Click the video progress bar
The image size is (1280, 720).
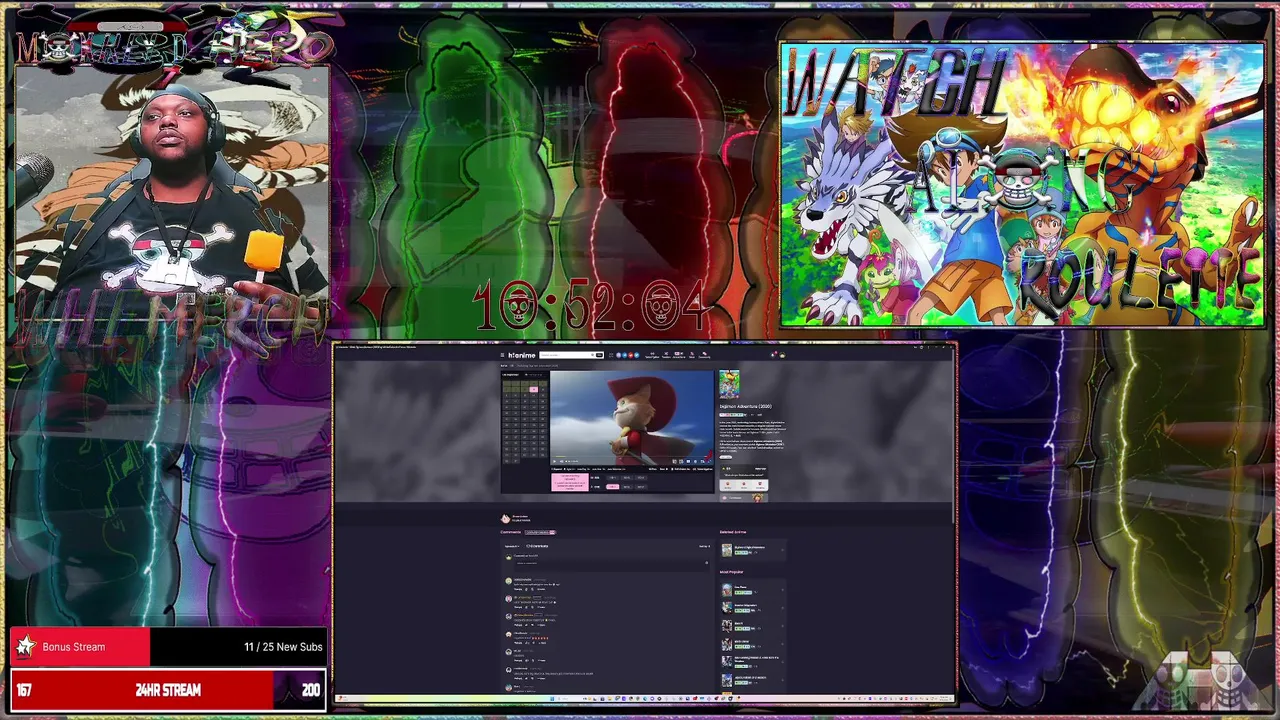pos(632,457)
